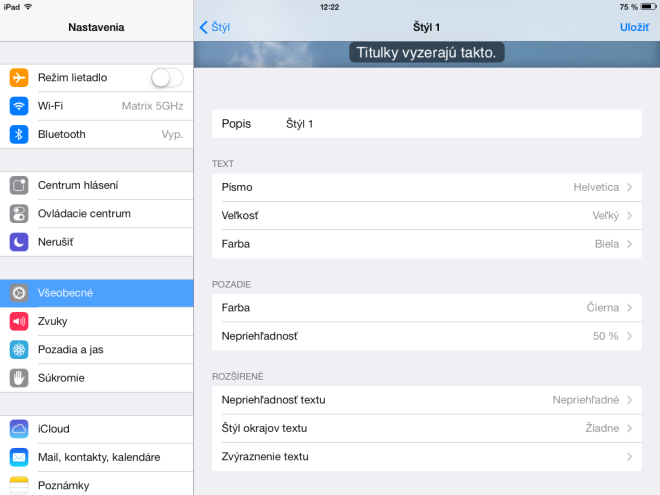Tap the Vyp. Bluetooth status value
The width and height of the screenshot is (660, 495).
tap(173, 135)
